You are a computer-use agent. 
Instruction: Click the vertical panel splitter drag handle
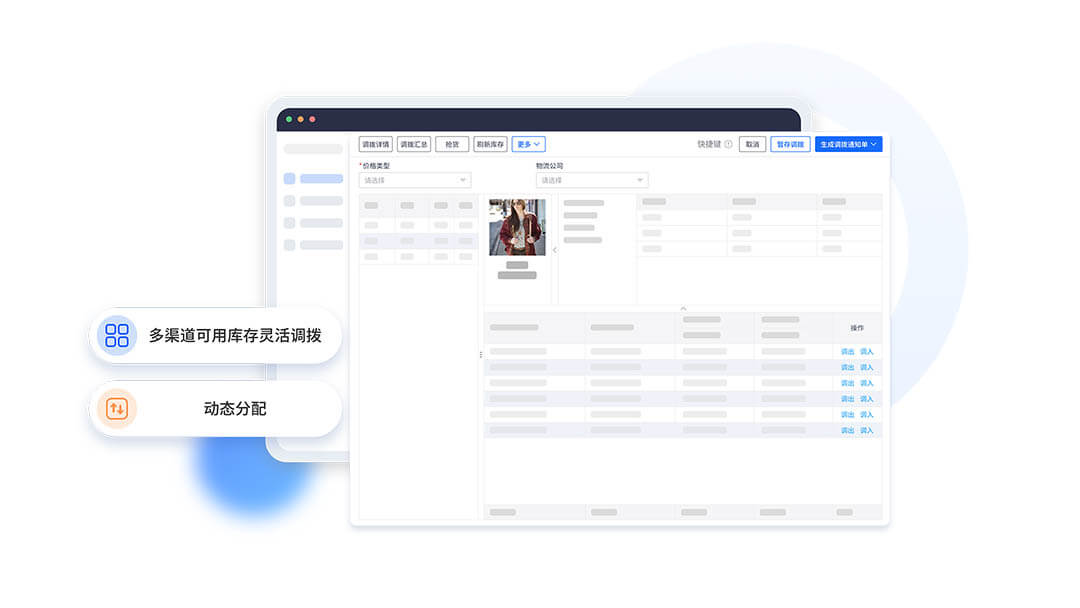[x=481, y=354]
